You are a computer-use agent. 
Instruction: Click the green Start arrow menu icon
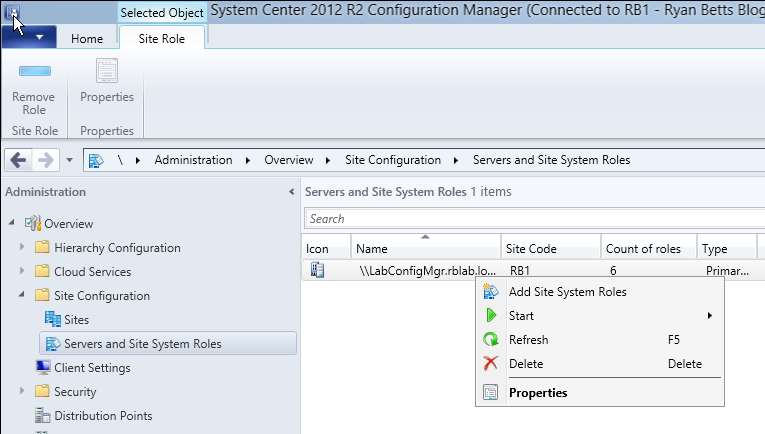(491, 315)
